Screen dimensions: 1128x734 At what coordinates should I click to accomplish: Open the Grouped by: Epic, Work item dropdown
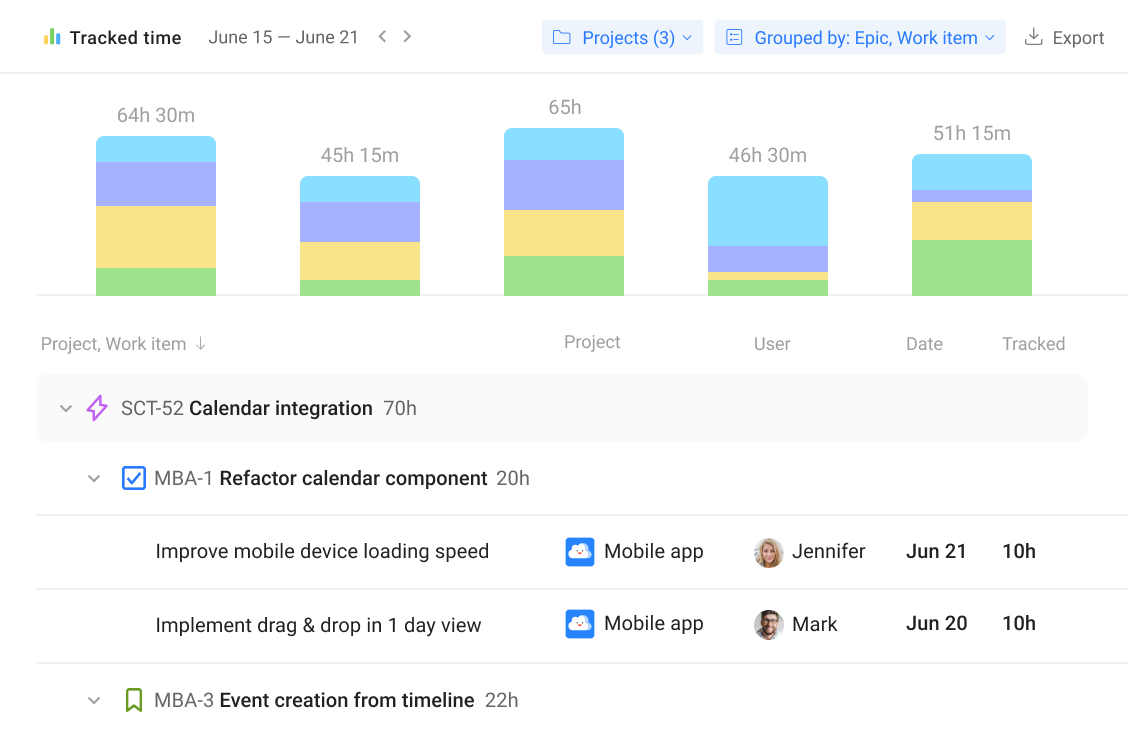click(x=858, y=37)
